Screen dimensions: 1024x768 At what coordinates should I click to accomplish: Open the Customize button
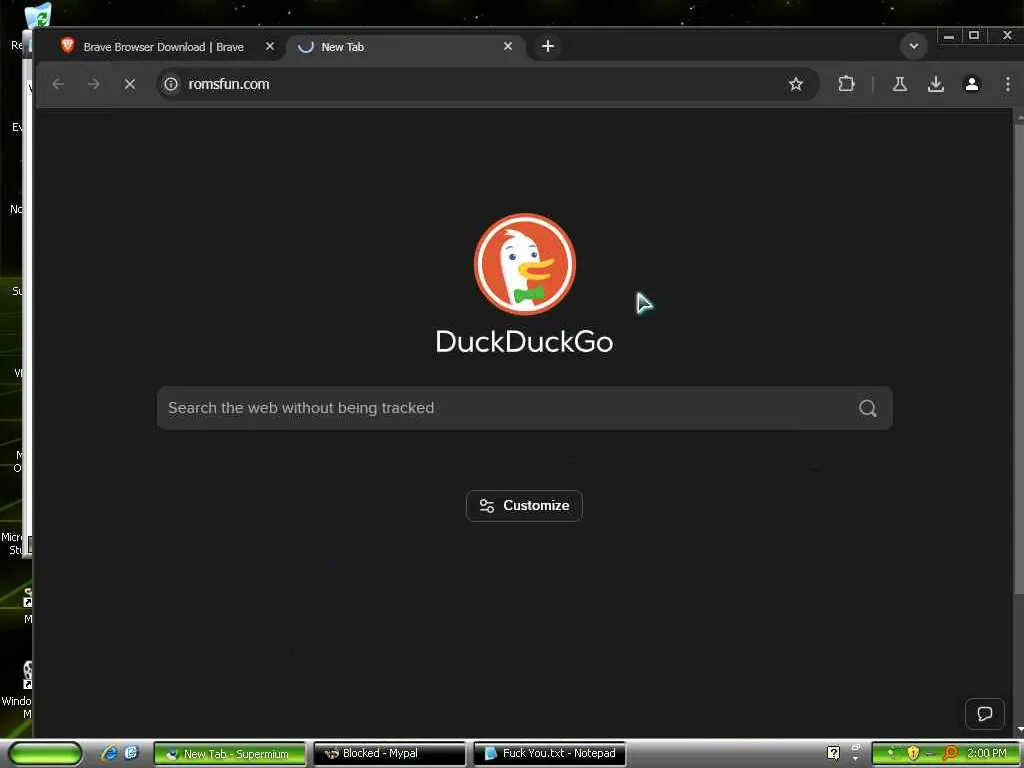tap(524, 506)
